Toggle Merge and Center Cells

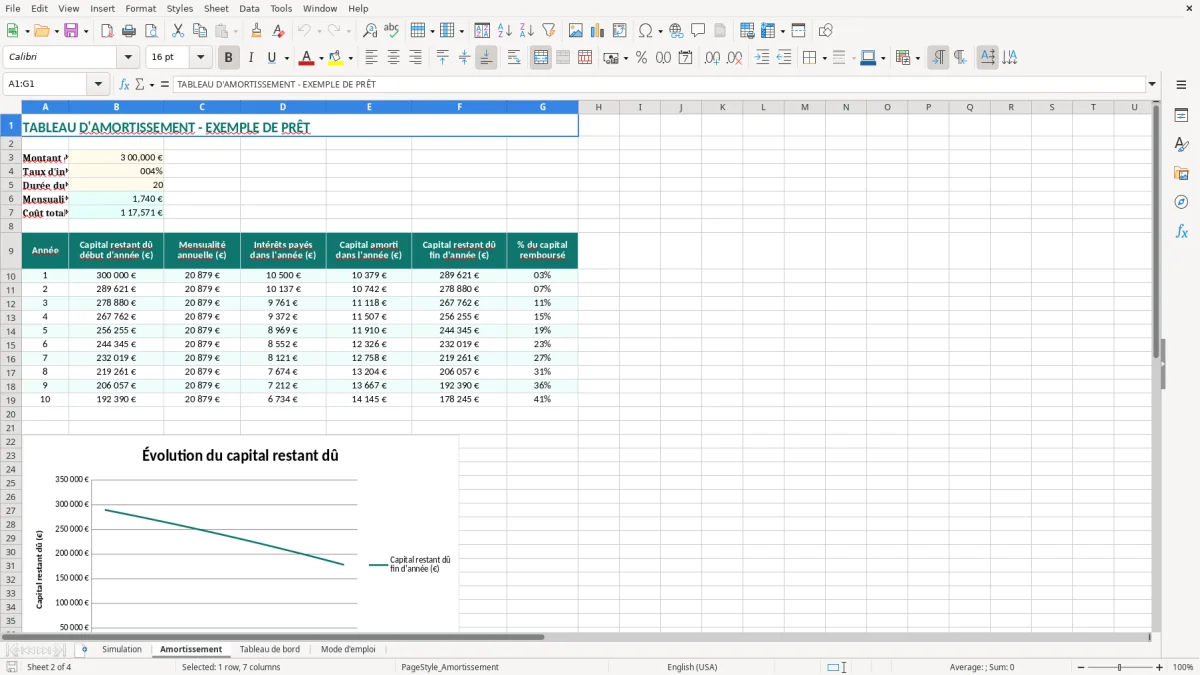(x=541, y=58)
